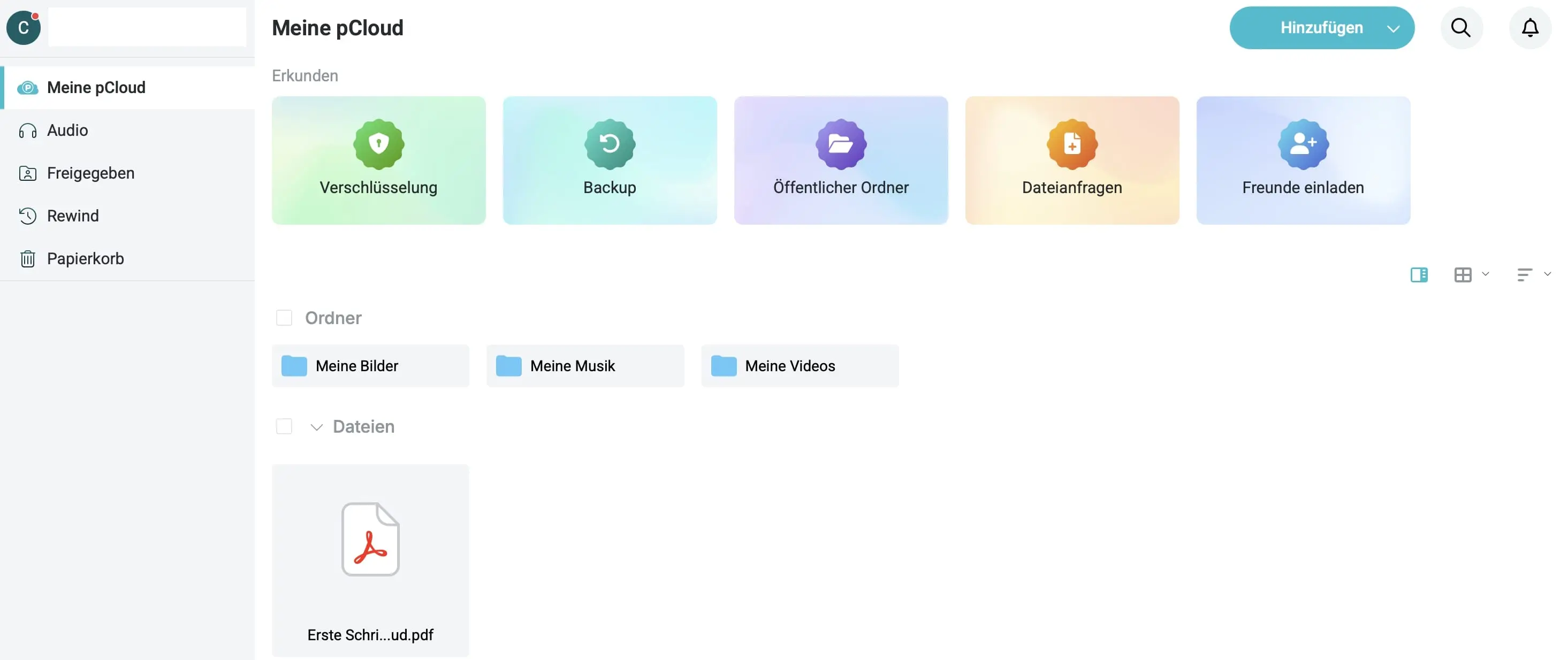Screen dimensions: 1568x660
Task: Click the sort order icon
Action: coord(1524,275)
